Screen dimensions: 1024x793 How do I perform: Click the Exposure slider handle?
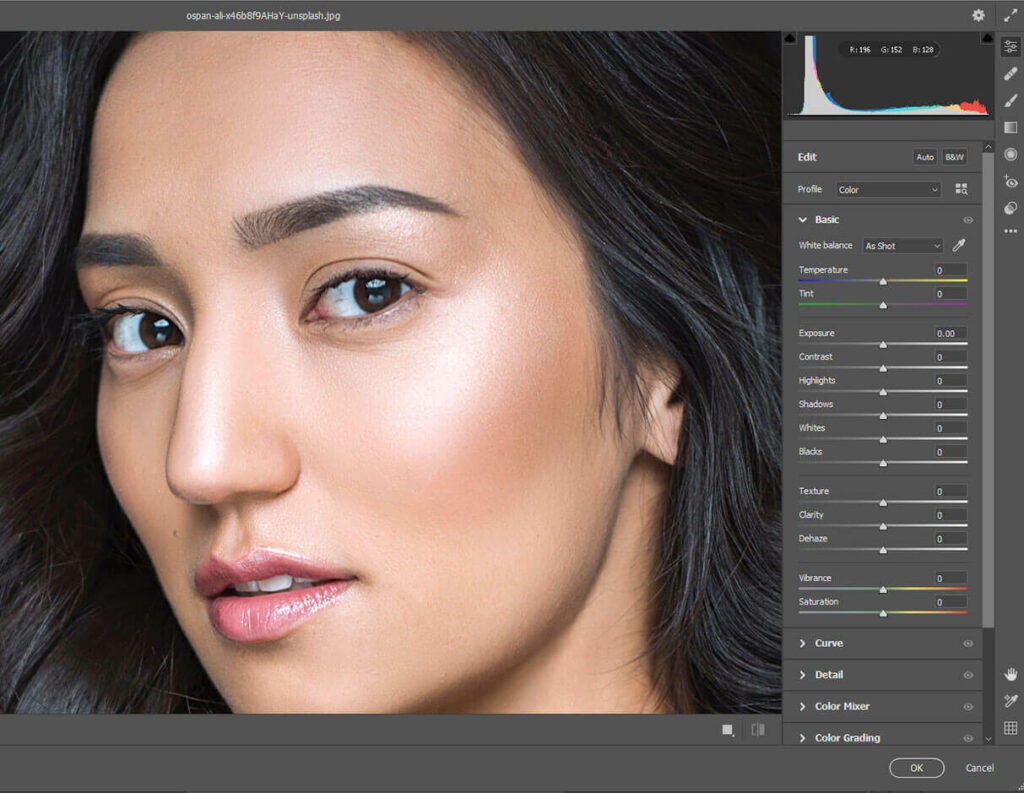(x=883, y=344)
